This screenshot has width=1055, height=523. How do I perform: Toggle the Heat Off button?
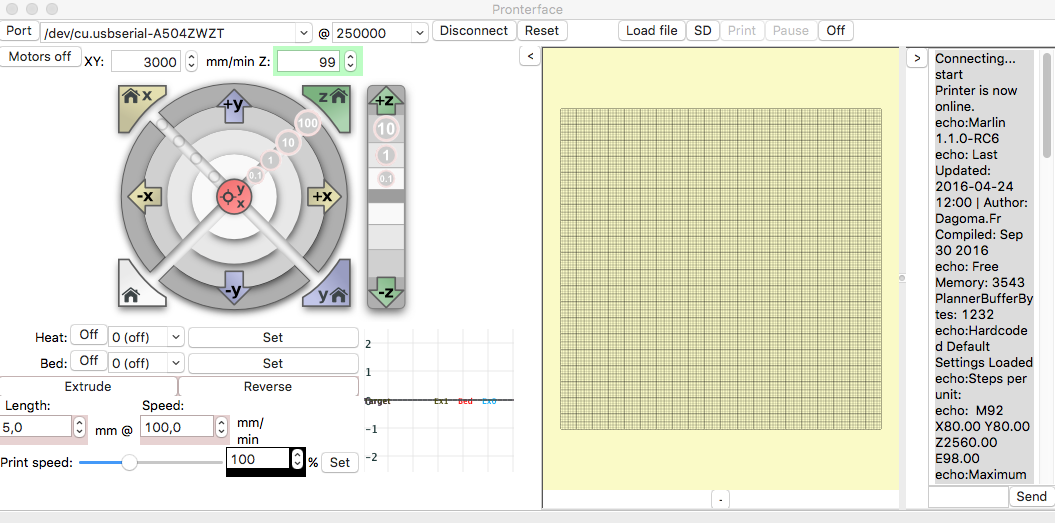coord(89,335)
